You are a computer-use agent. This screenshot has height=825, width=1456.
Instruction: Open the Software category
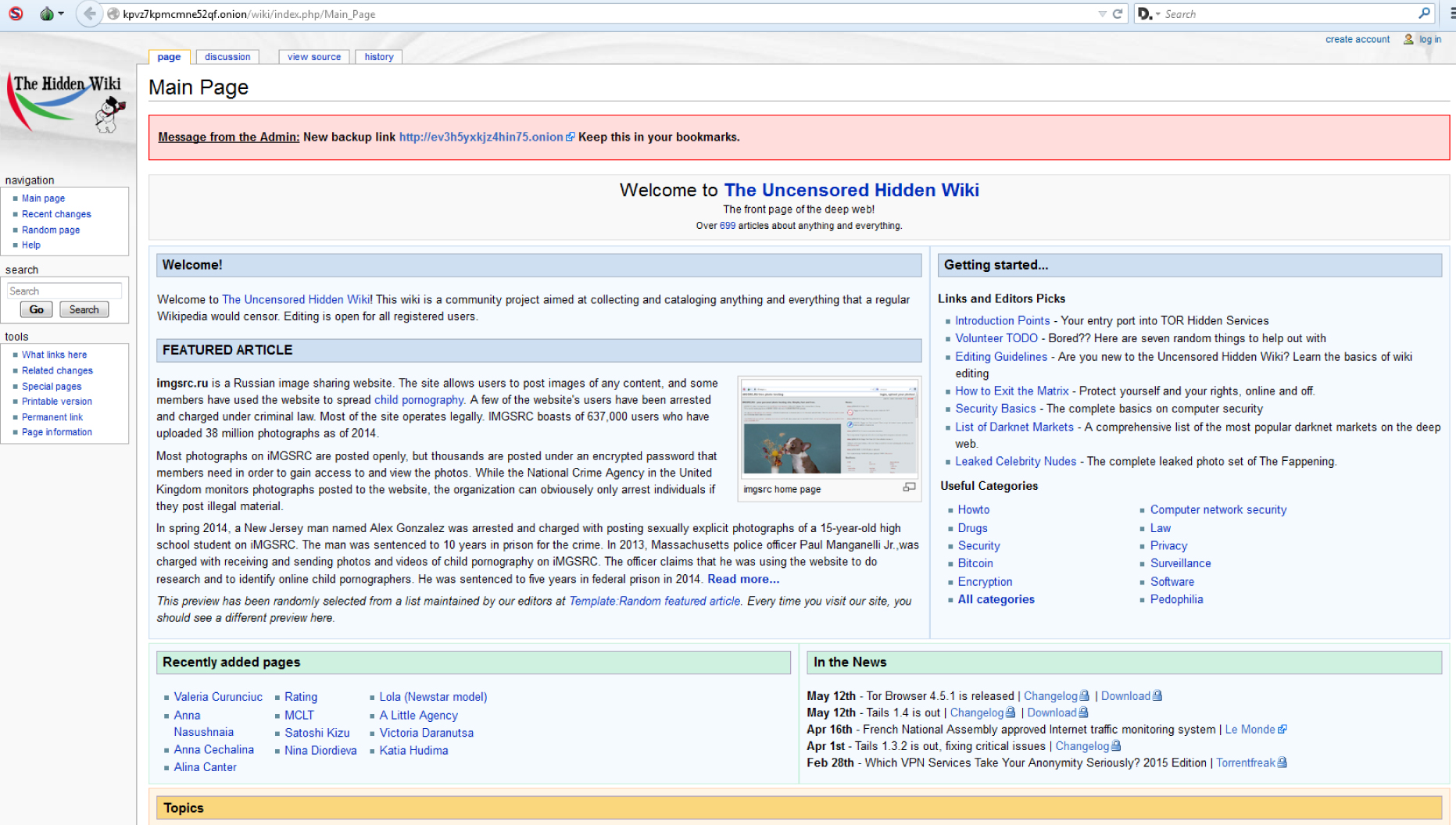pyautogui.click(x=1172, y=582)
